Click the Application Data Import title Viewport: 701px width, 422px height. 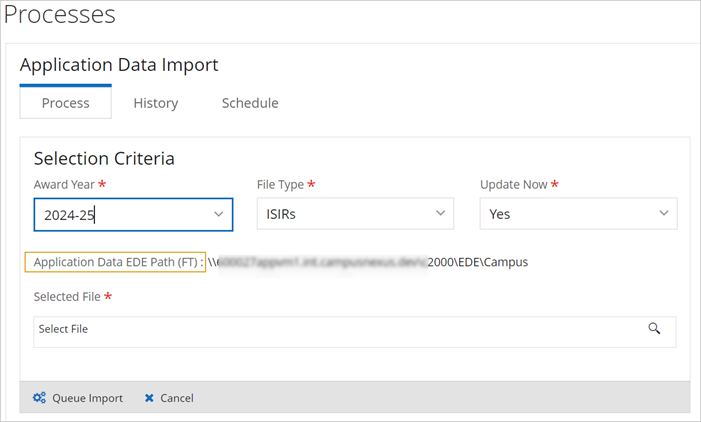click(119, 65)
